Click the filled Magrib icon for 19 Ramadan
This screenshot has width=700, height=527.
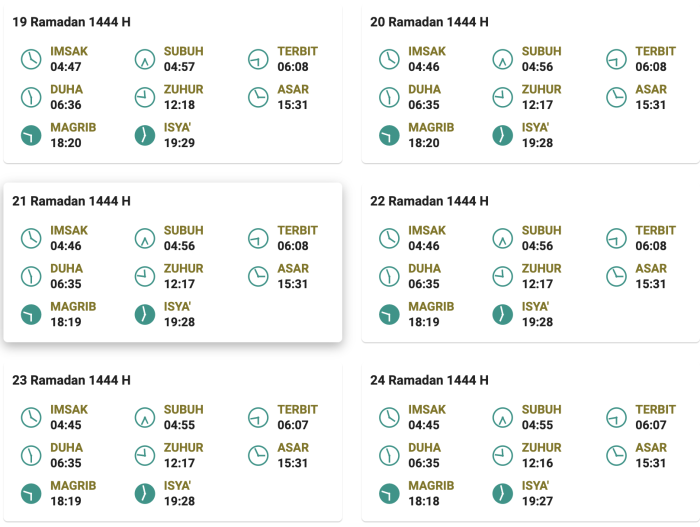click(x=31, y=135)
